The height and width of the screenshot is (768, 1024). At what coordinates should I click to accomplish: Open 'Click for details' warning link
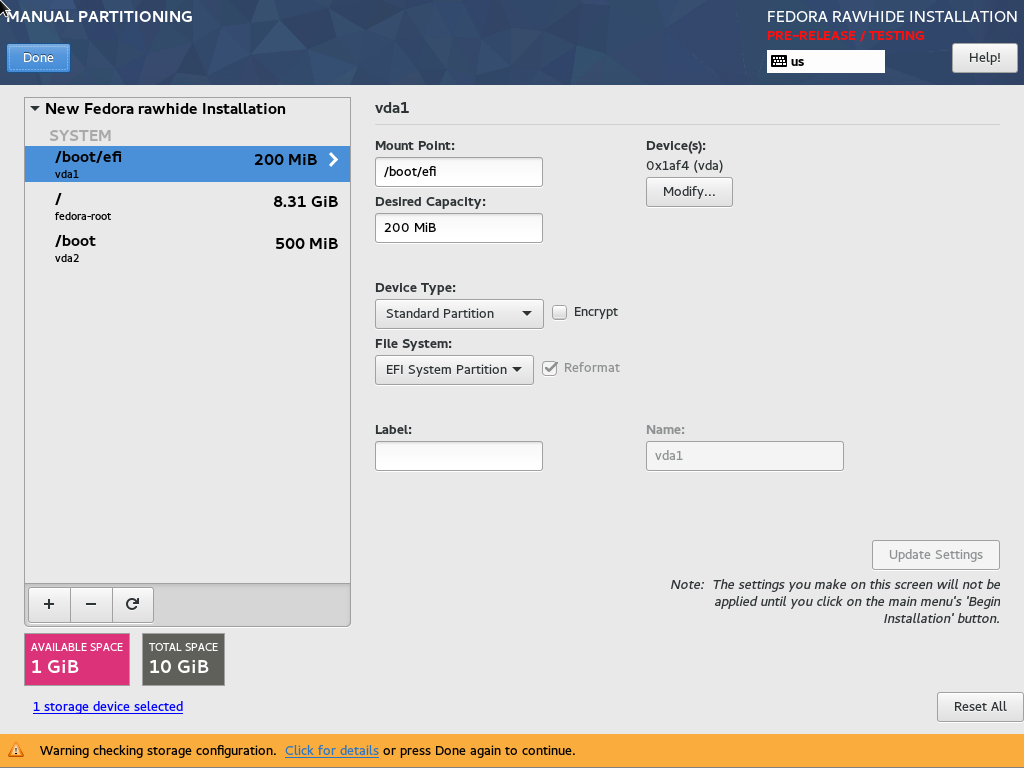pos(332,750)
